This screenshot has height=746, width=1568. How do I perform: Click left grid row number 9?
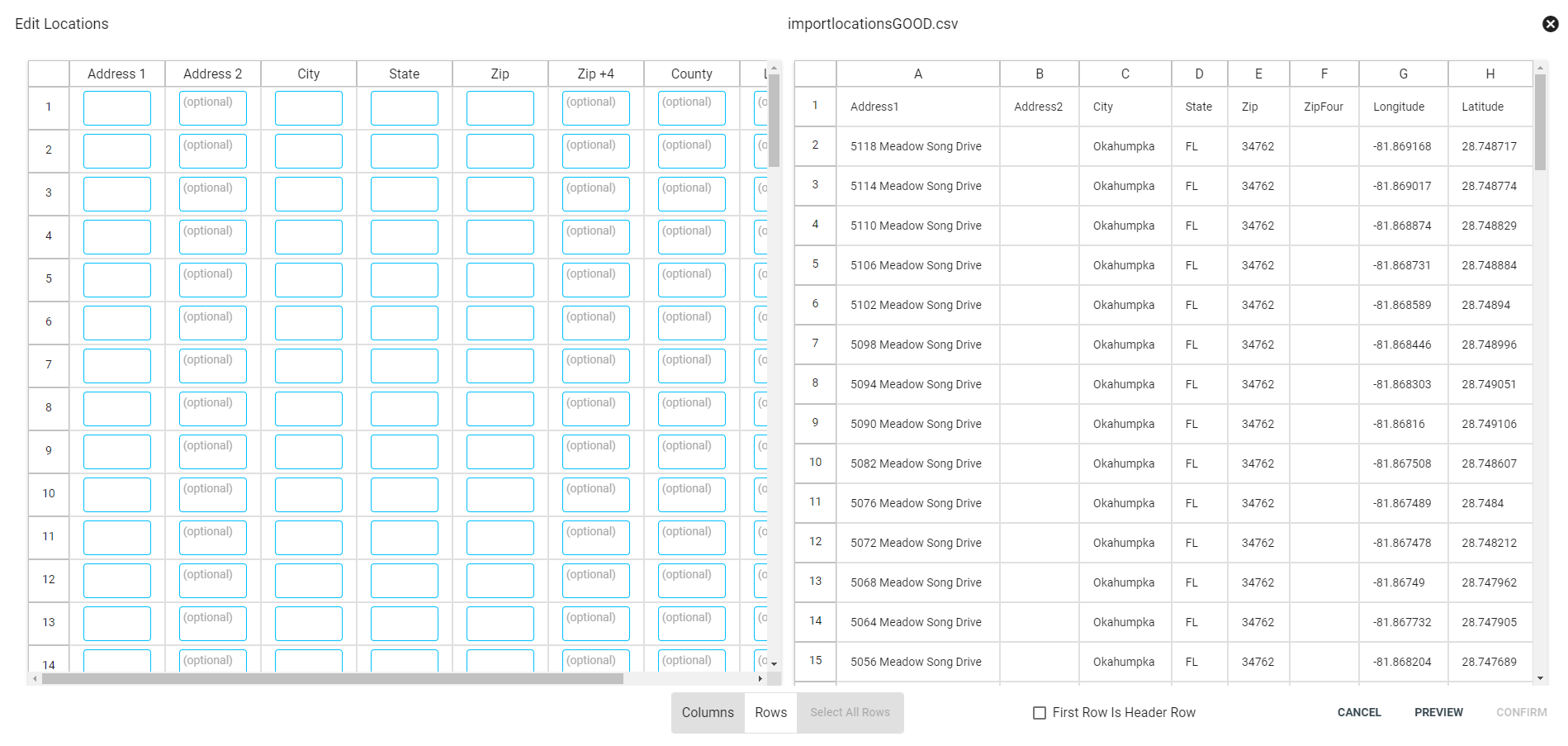(49, 450)
